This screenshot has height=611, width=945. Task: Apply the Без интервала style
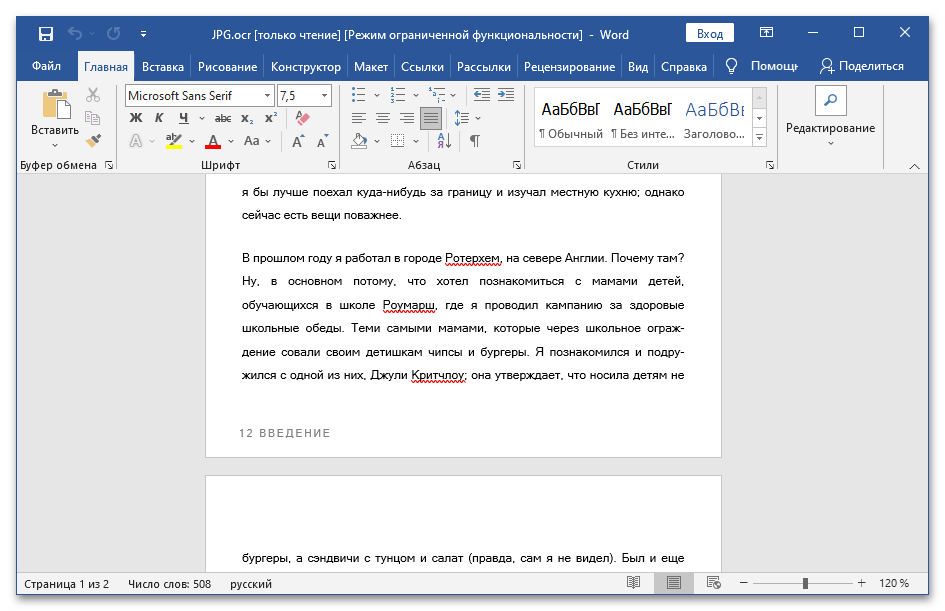642,119
